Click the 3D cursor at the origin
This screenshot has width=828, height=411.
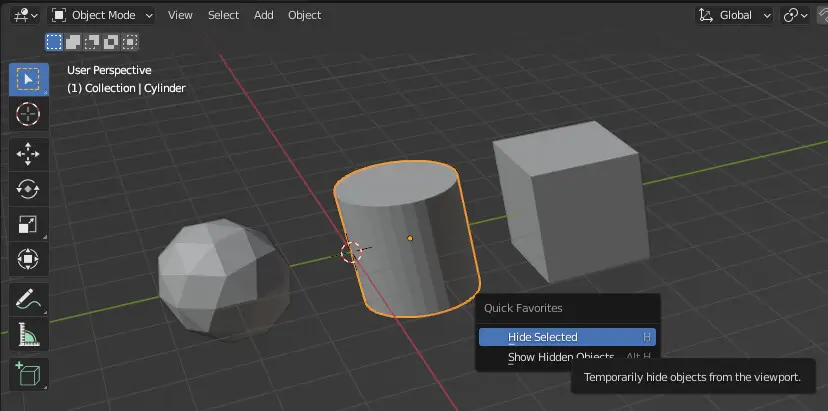coord(351,253)
